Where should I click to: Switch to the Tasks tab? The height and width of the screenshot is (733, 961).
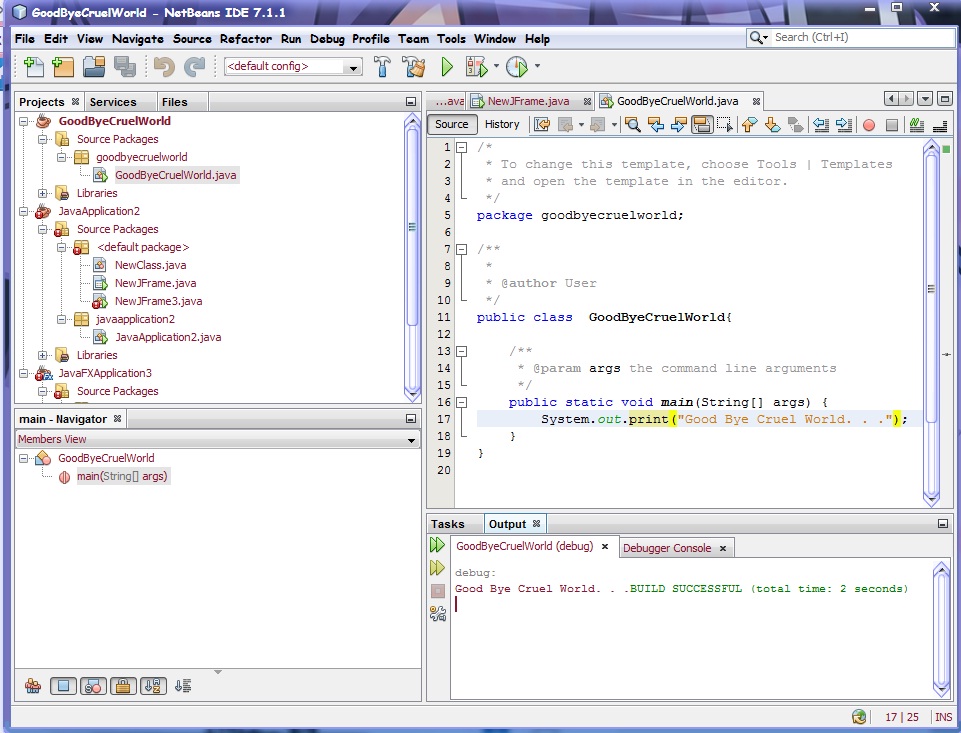tap(447, 524)
